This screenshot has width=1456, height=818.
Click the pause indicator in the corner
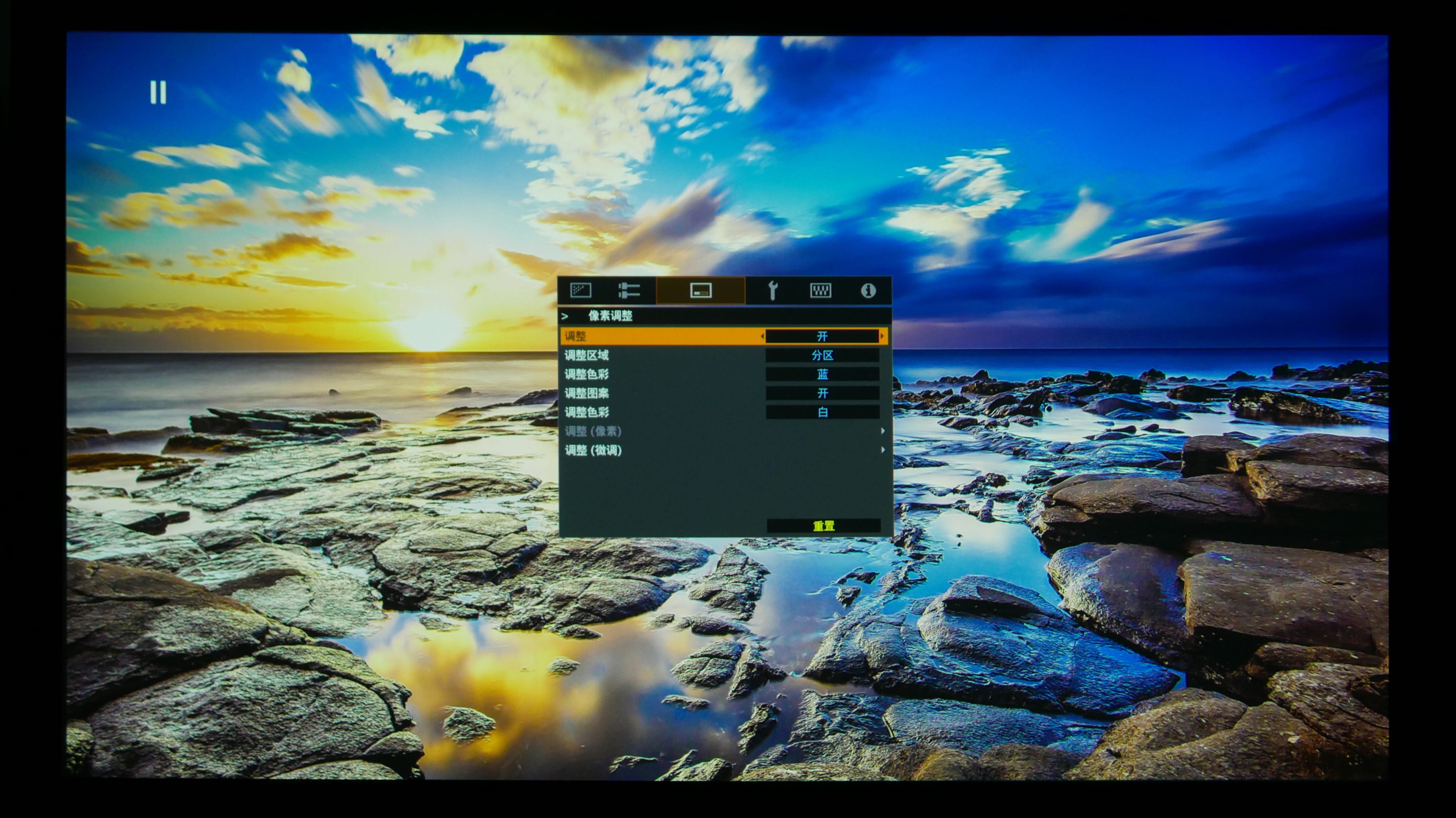pyautogui.click(x=158, y=92)
